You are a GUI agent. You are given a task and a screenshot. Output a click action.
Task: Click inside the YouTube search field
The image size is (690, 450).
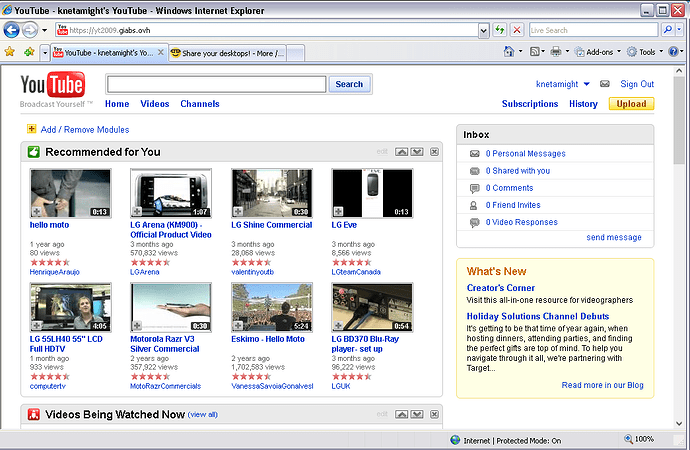coord(217,84)
